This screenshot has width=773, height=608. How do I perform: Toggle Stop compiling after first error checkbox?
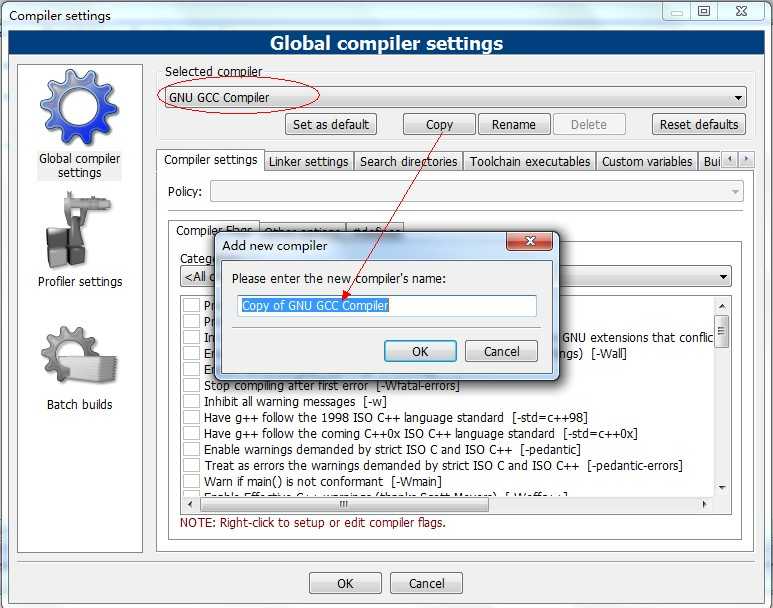191,386
